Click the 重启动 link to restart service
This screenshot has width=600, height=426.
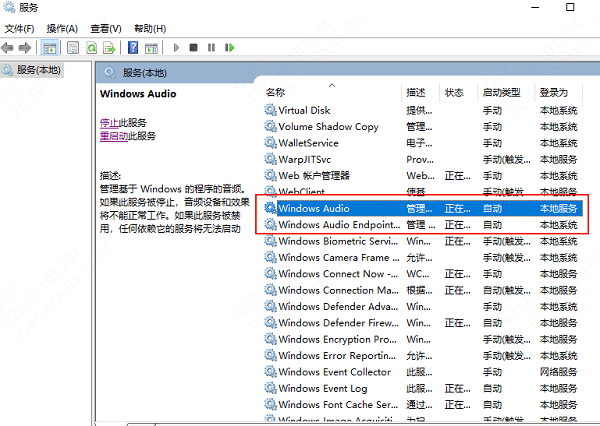114,136
